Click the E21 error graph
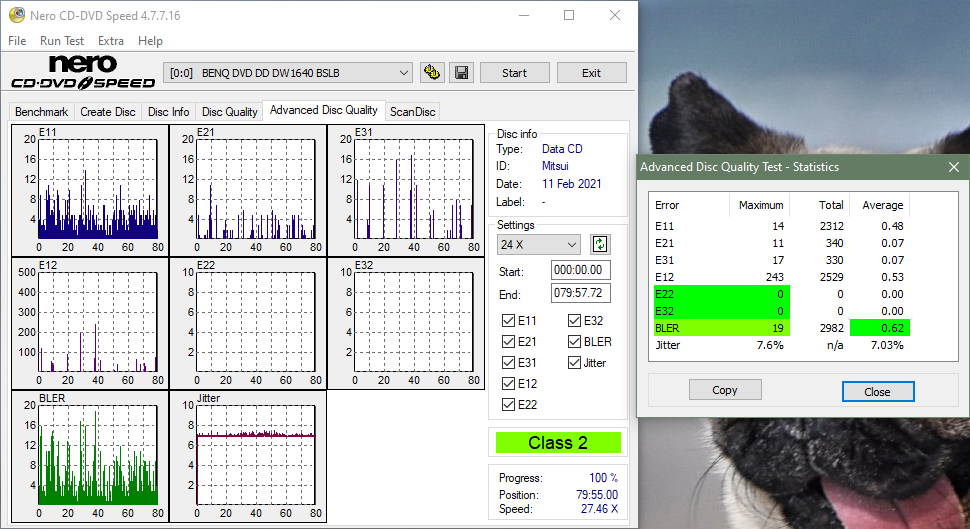 (x=248, y=191)
